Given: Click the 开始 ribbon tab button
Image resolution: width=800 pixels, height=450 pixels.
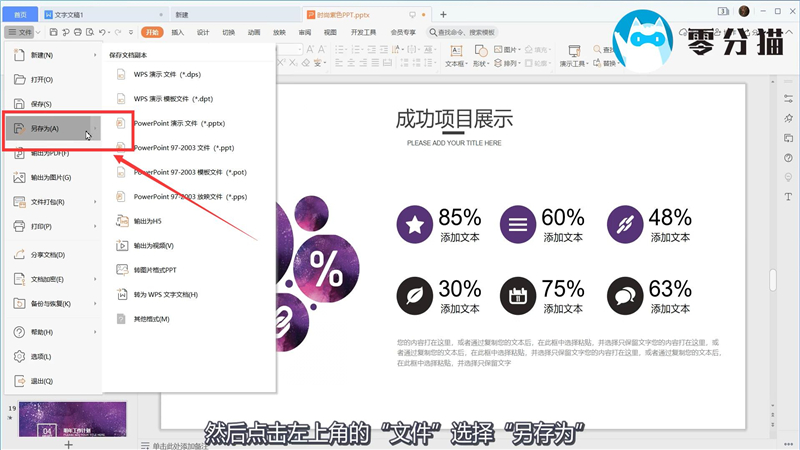Looking at the screenshot, I should click(x=152, y=32).
